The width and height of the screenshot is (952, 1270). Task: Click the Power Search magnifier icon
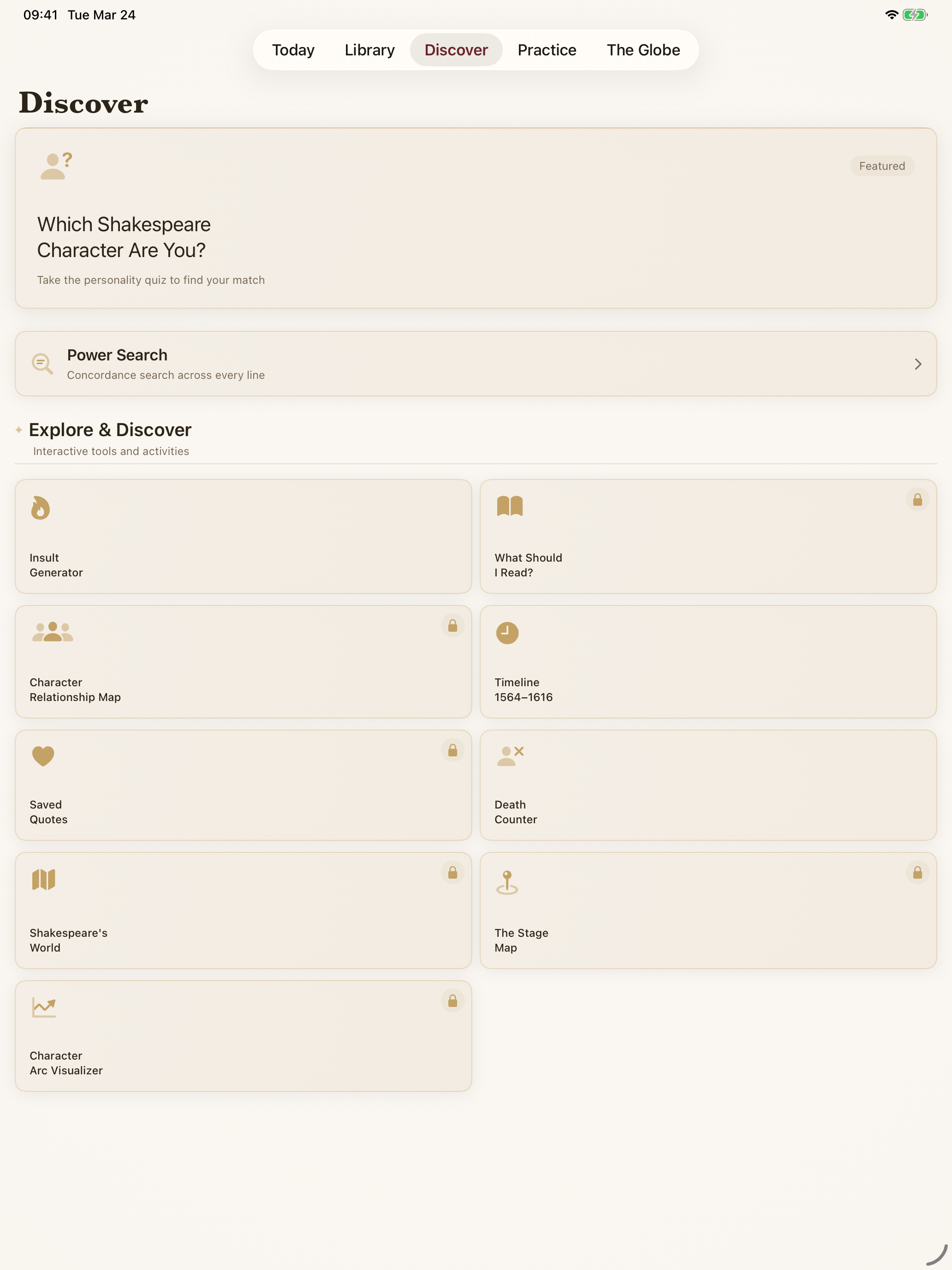pos(42,364)
